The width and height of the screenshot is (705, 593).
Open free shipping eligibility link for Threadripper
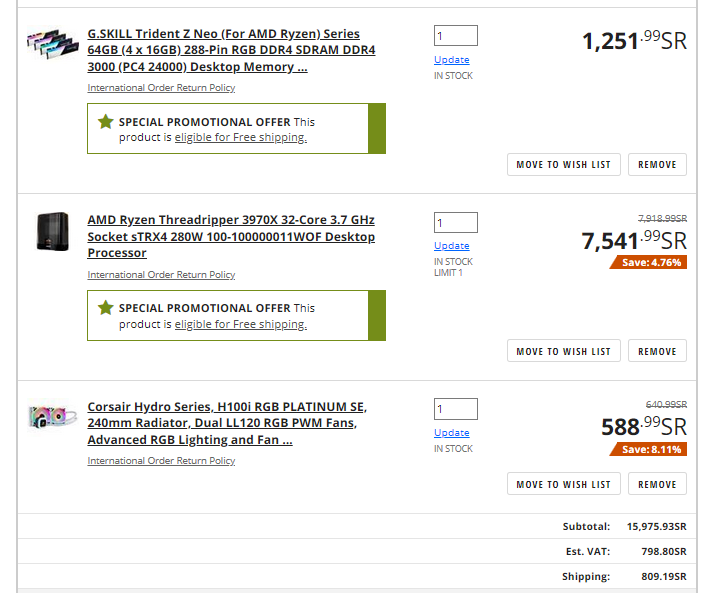pos(241,325)
